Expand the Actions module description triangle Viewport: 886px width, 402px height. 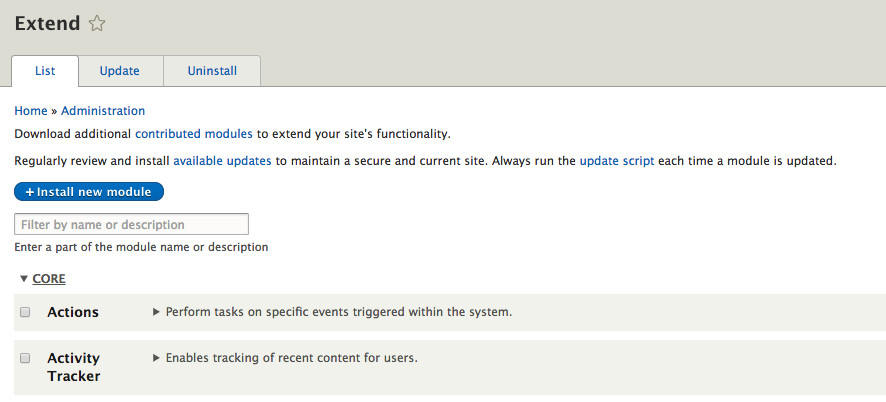tap(156, 312)
